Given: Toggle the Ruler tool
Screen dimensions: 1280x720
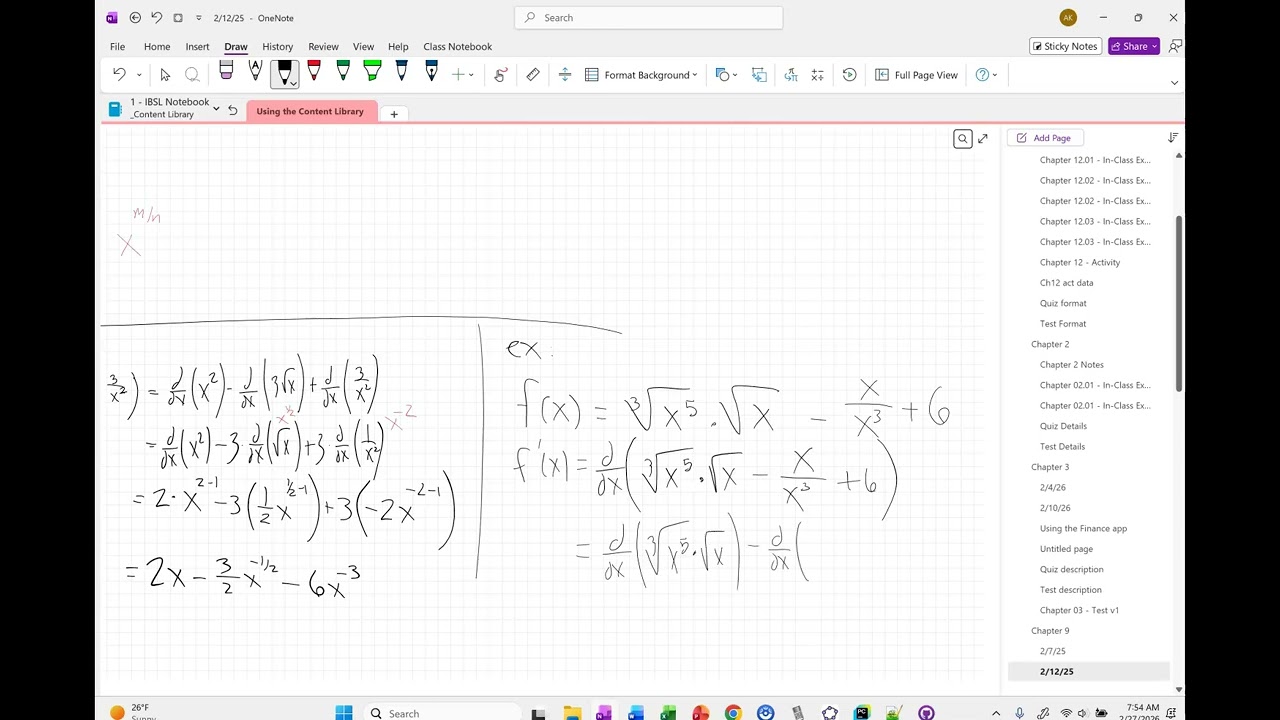Looking at the screenshot, I should [533, 74].
